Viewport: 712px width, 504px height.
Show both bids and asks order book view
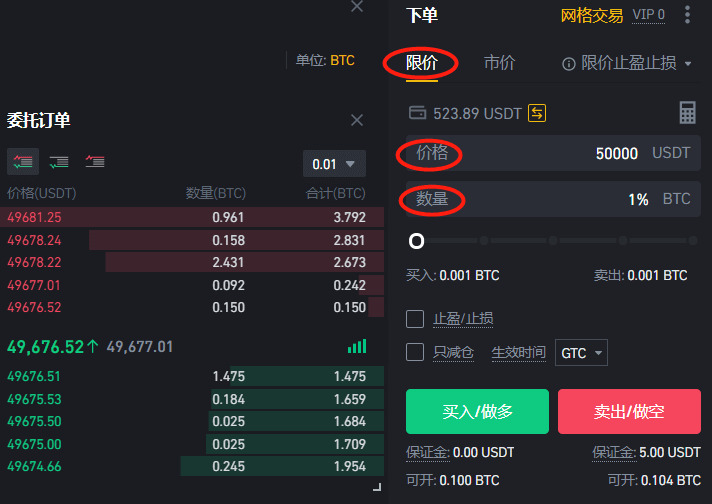coord(22,161)
